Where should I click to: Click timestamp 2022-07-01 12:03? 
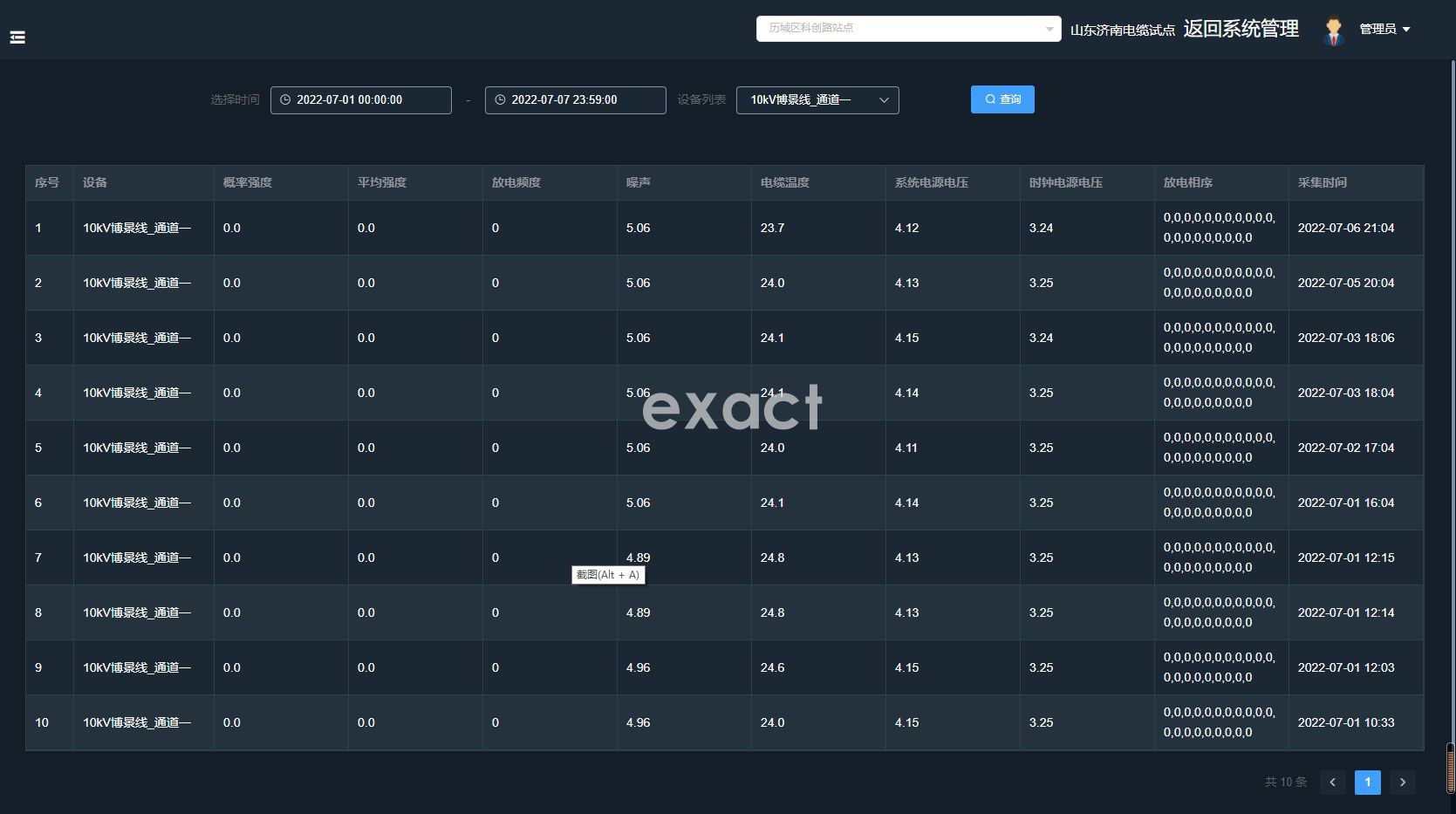1346,668
